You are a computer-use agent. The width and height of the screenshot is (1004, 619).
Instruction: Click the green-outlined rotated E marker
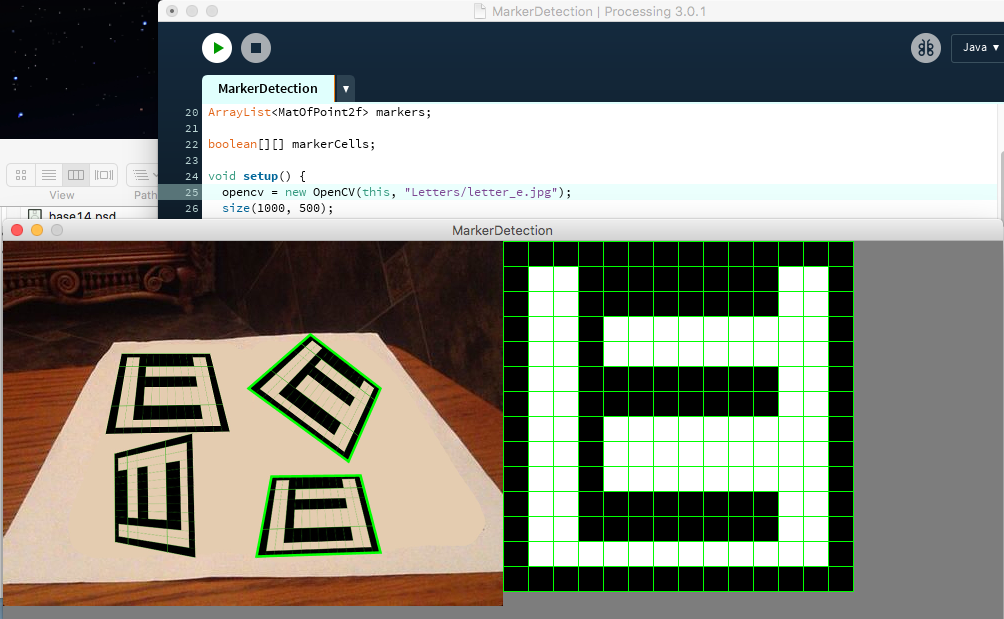coord(315,396)
